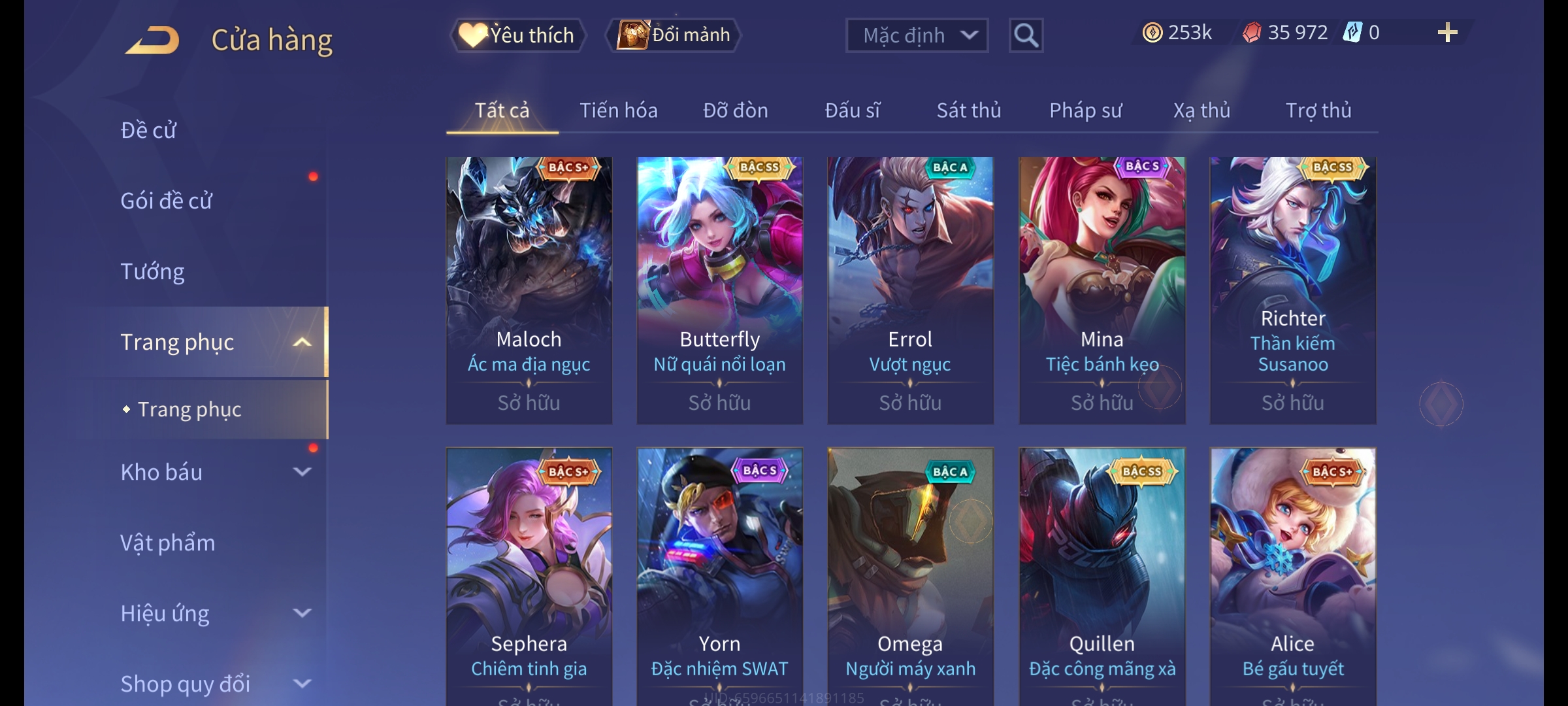Image resolution: width=1568 pixels, height=706 pixels.
Task: Tap the back arrow icon
Action: tap(153, 40)
